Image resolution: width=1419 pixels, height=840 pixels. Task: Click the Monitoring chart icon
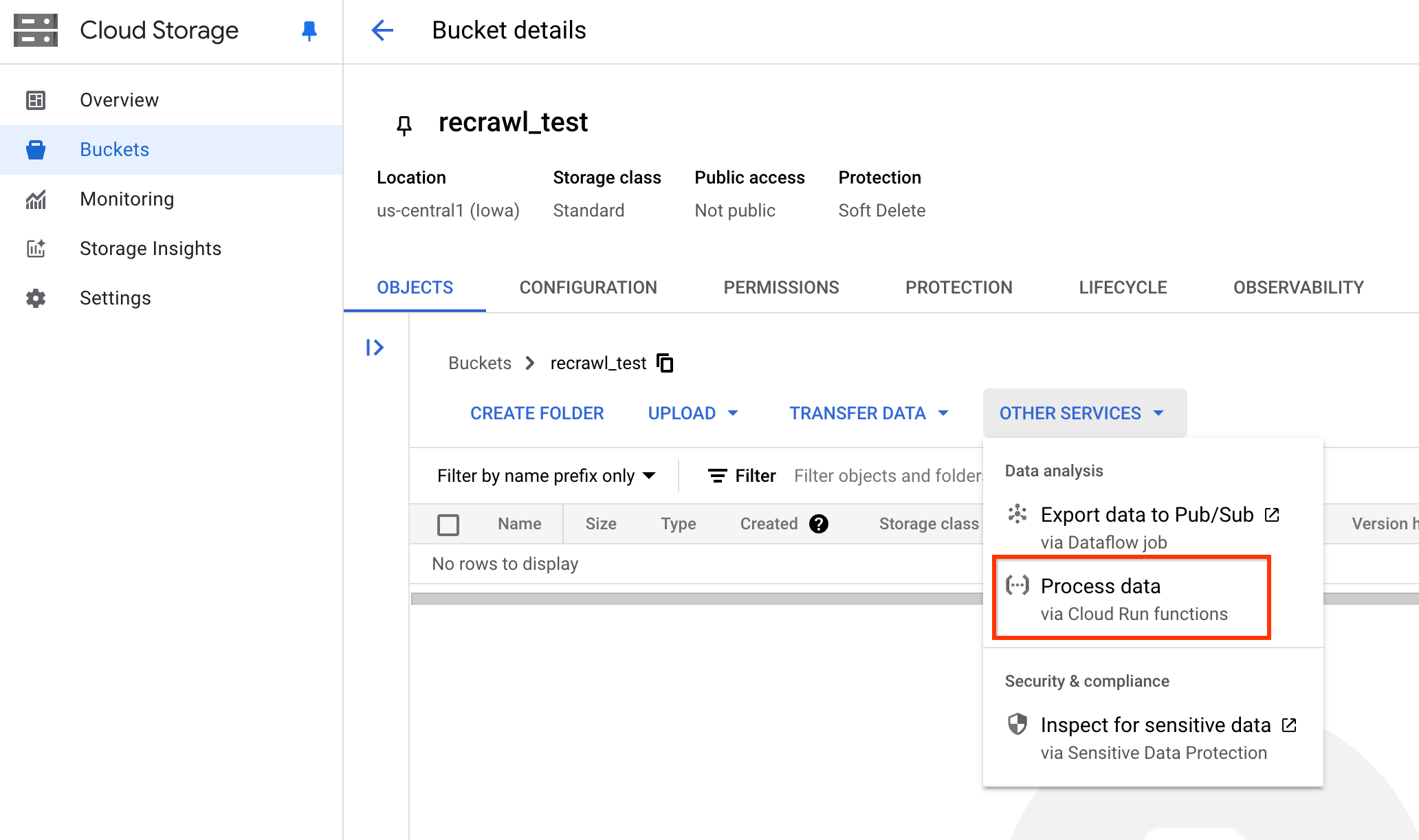tap(36, 199)
